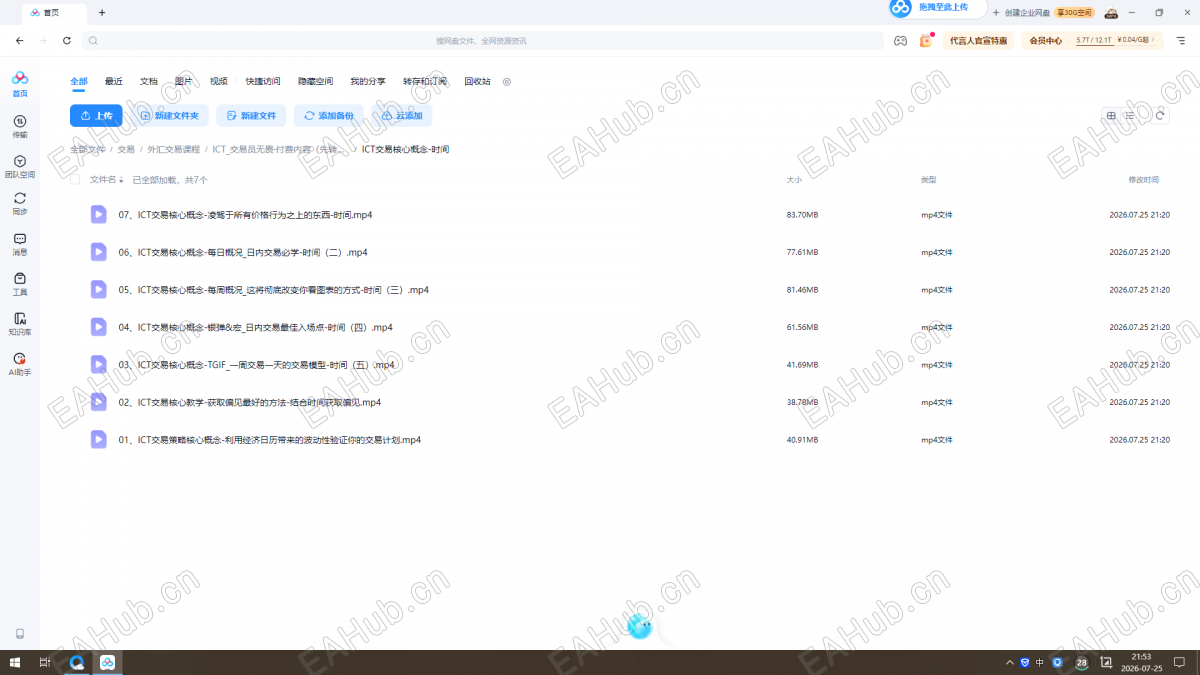The image size is (1200, 675).
Task: Open a new tab with plus icon
Action: (x=102, y=13)
